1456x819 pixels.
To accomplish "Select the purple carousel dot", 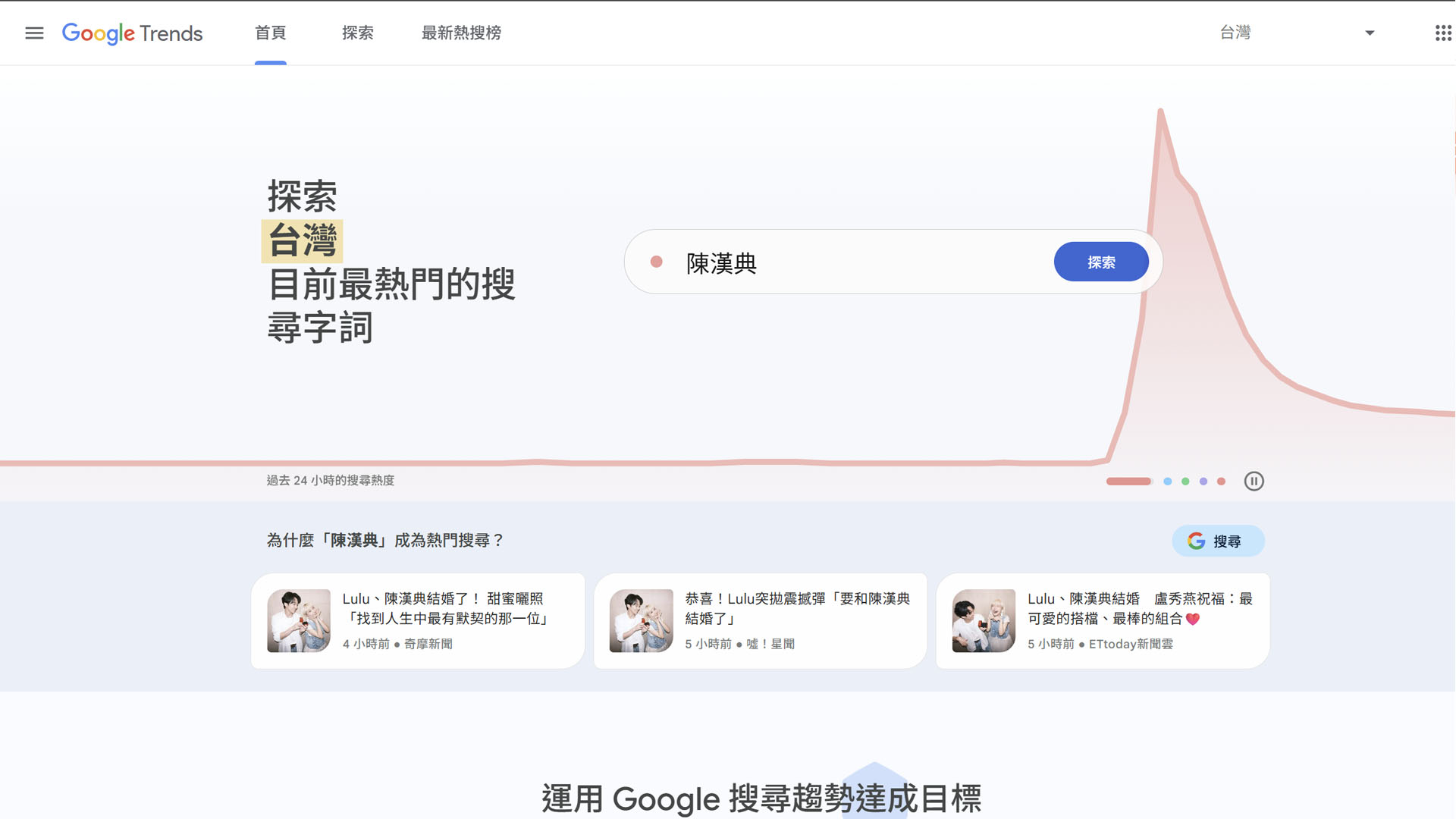I will point(1203,481).
